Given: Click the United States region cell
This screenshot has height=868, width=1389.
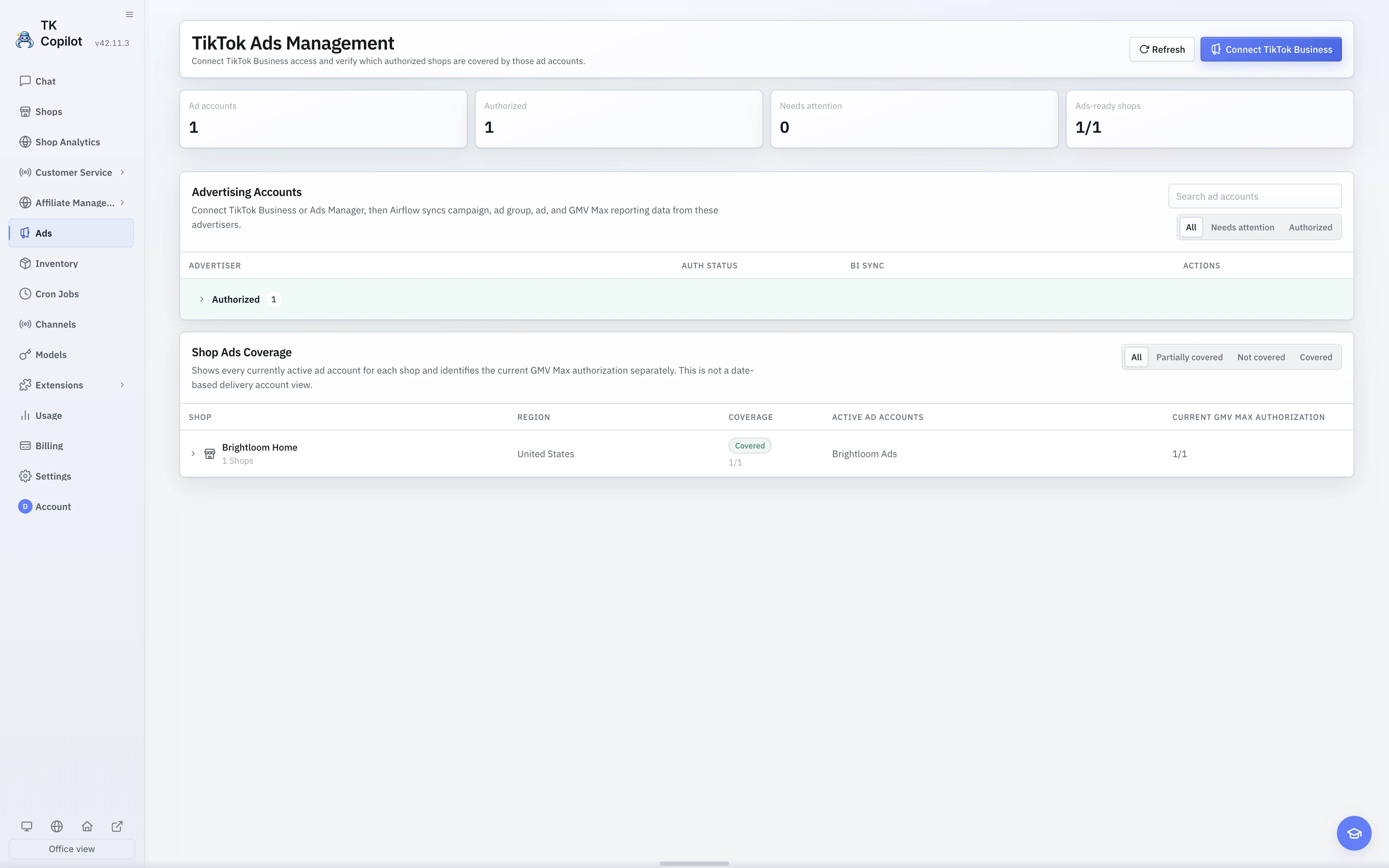Looking at the screenshot, I should click(545, 454).
